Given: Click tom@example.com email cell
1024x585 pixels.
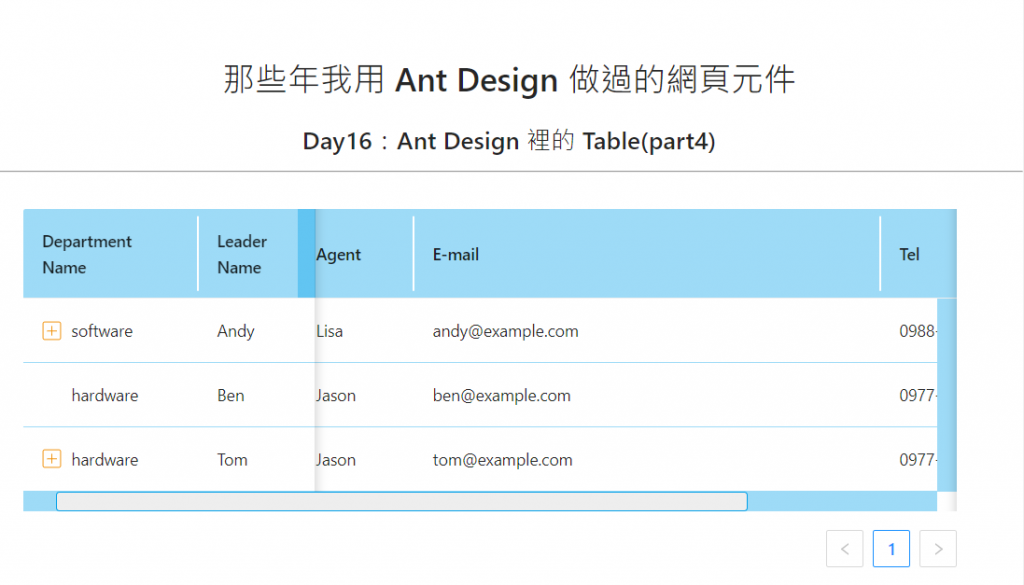Looking at the screenshot, I should [x=647, y=459].
